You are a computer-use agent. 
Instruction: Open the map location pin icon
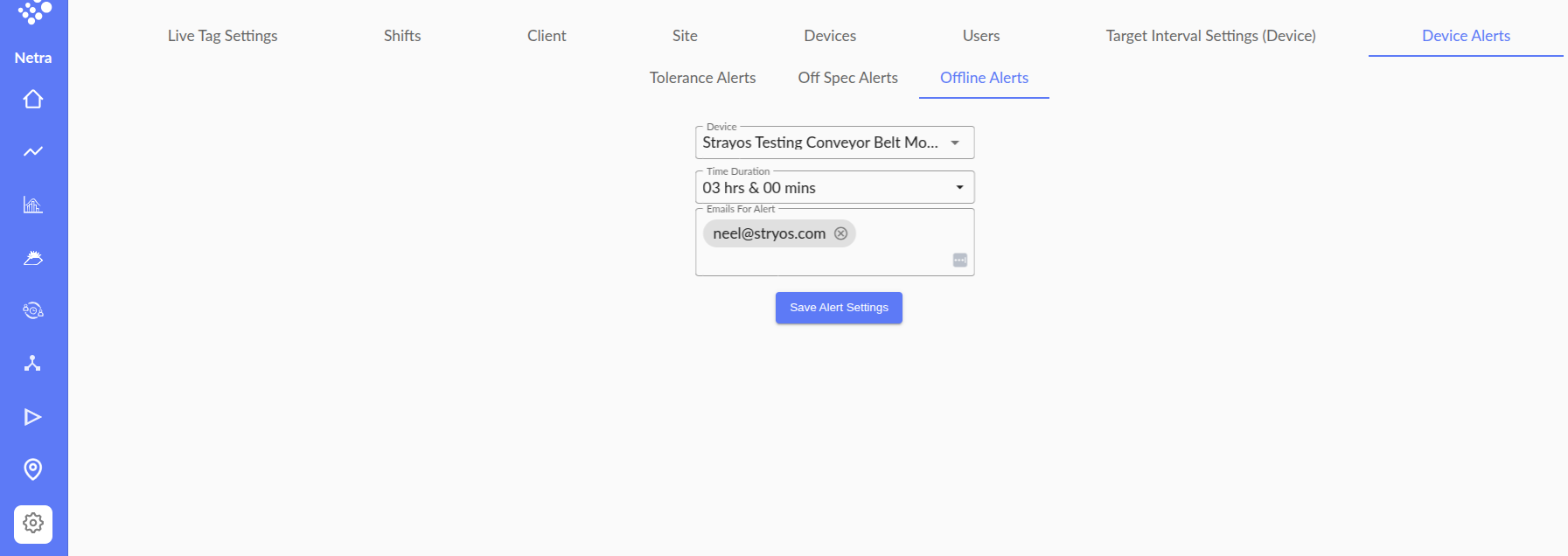[x=33, y=469]
